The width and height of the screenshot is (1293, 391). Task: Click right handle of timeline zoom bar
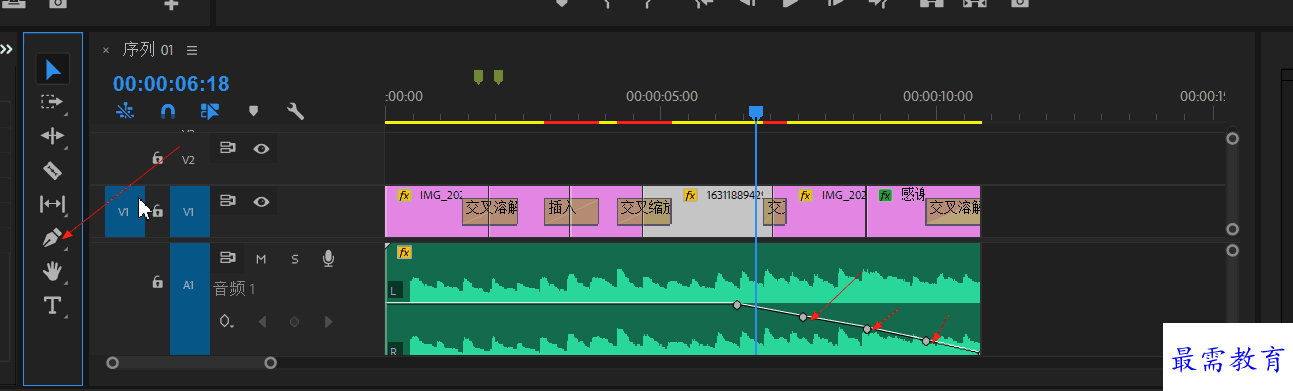(x=270, y=363)
